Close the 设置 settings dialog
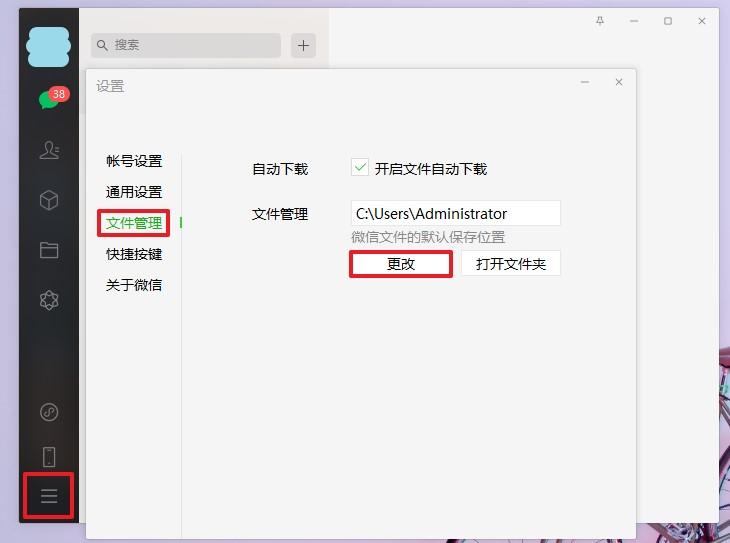Image resolution: width=730 pixels, height=543 pixels. click(x=619, y=82)
